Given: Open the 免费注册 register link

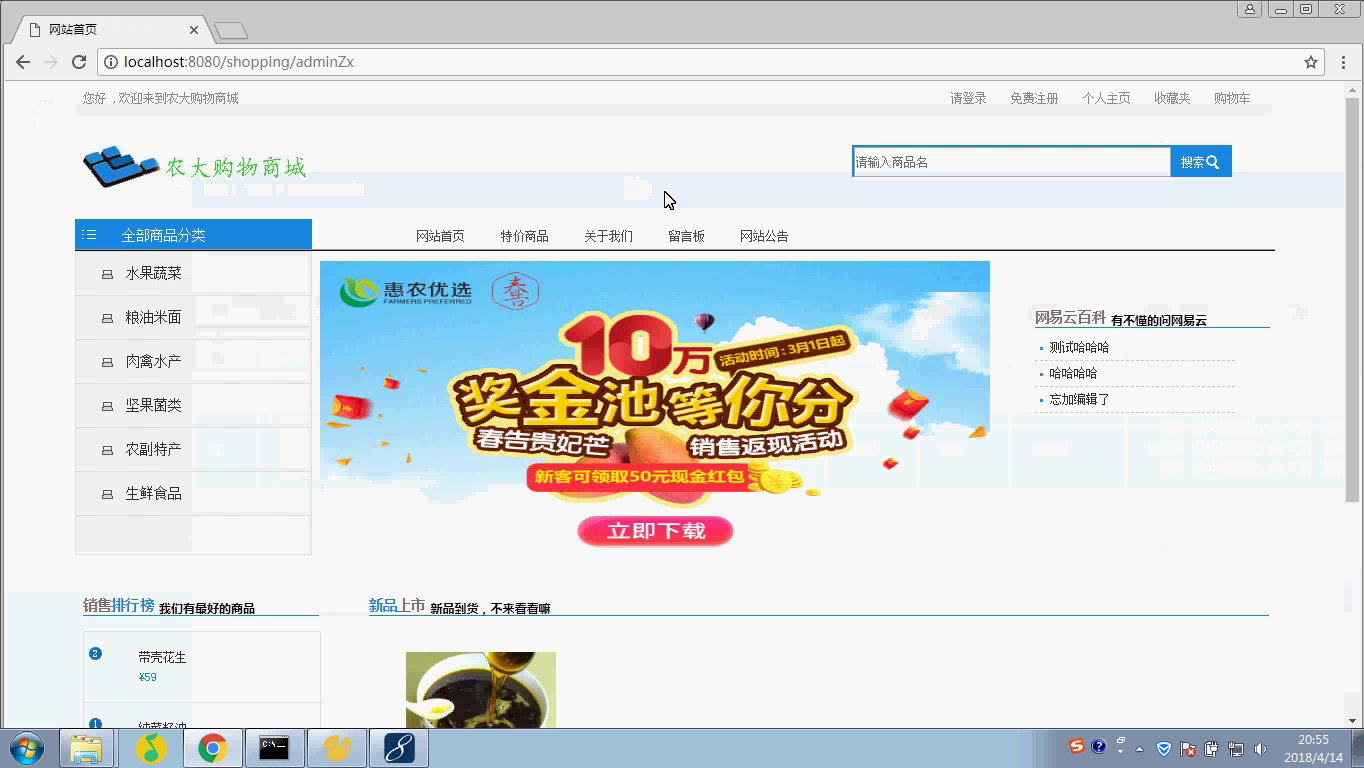Looking at the screenshot, I should coord(1034,98).
